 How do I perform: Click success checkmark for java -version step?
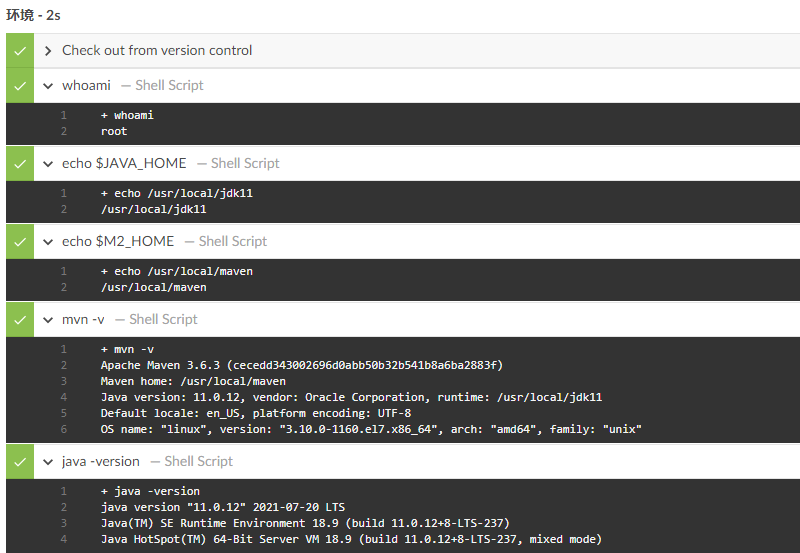[20, 462]
